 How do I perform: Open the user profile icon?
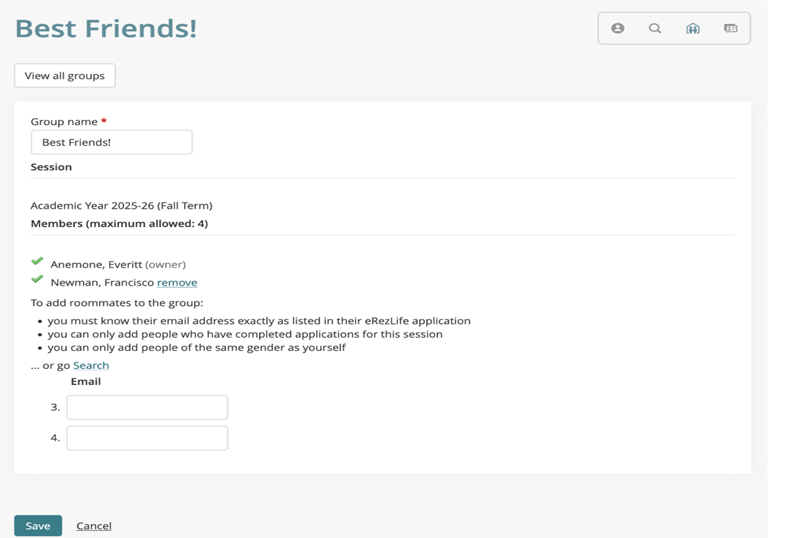pyautogui.click(x=618, y=28)
